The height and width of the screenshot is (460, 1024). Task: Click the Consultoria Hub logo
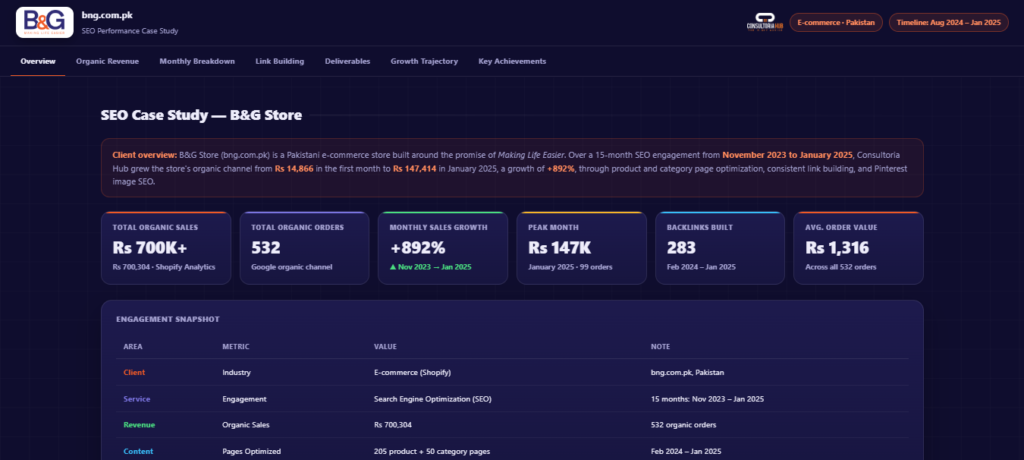pyautogui.click(x=765, y=22)
